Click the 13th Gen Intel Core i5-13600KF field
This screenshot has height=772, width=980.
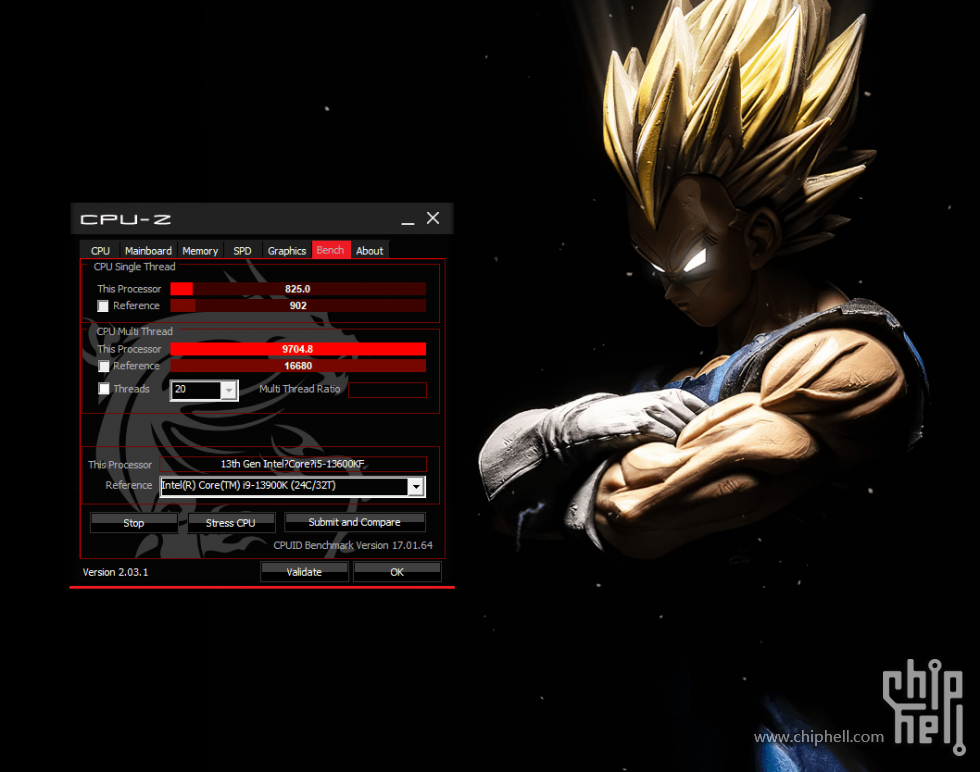292,464
